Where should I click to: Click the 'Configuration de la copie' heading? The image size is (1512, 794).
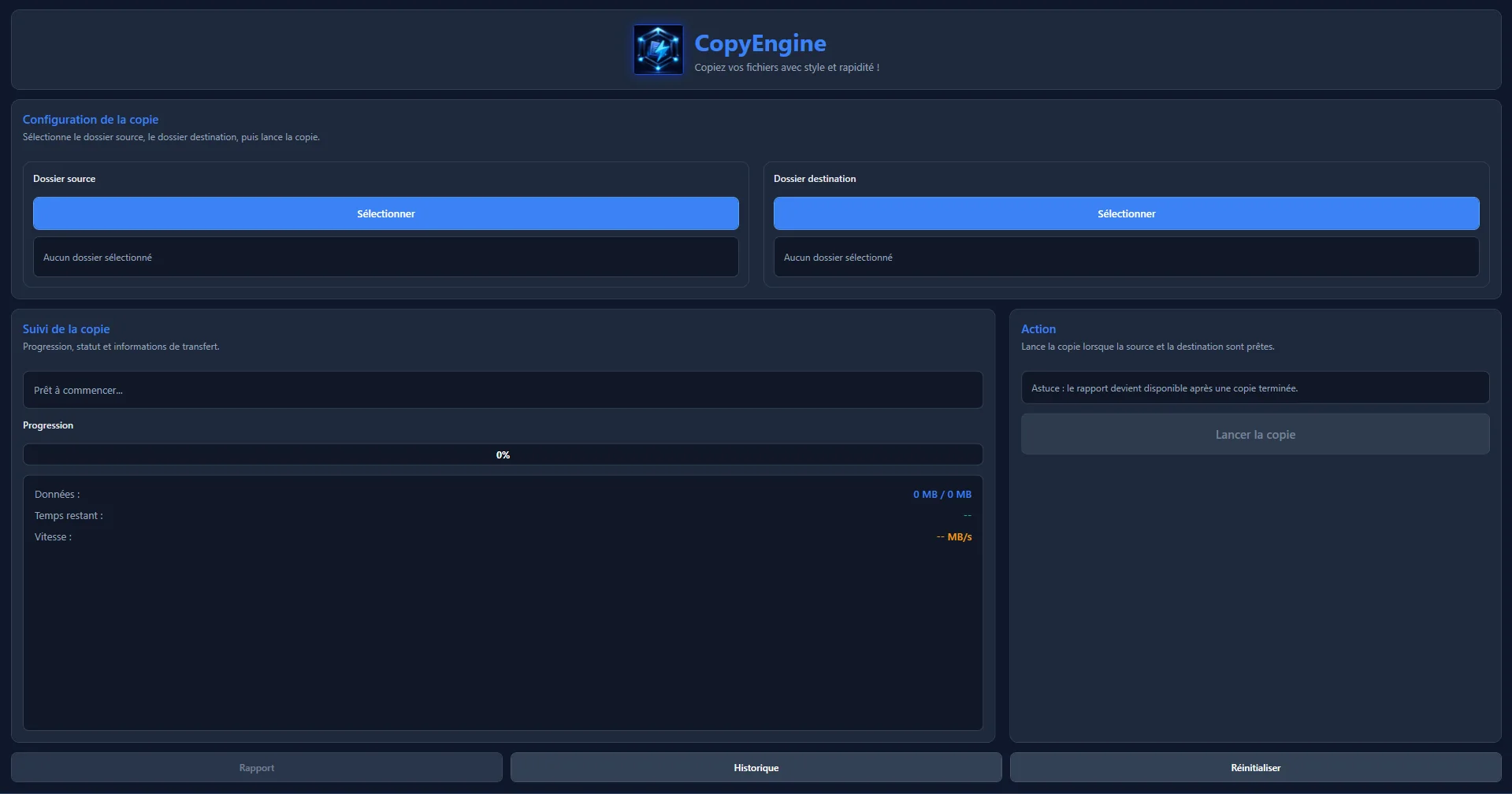(91, 120)
